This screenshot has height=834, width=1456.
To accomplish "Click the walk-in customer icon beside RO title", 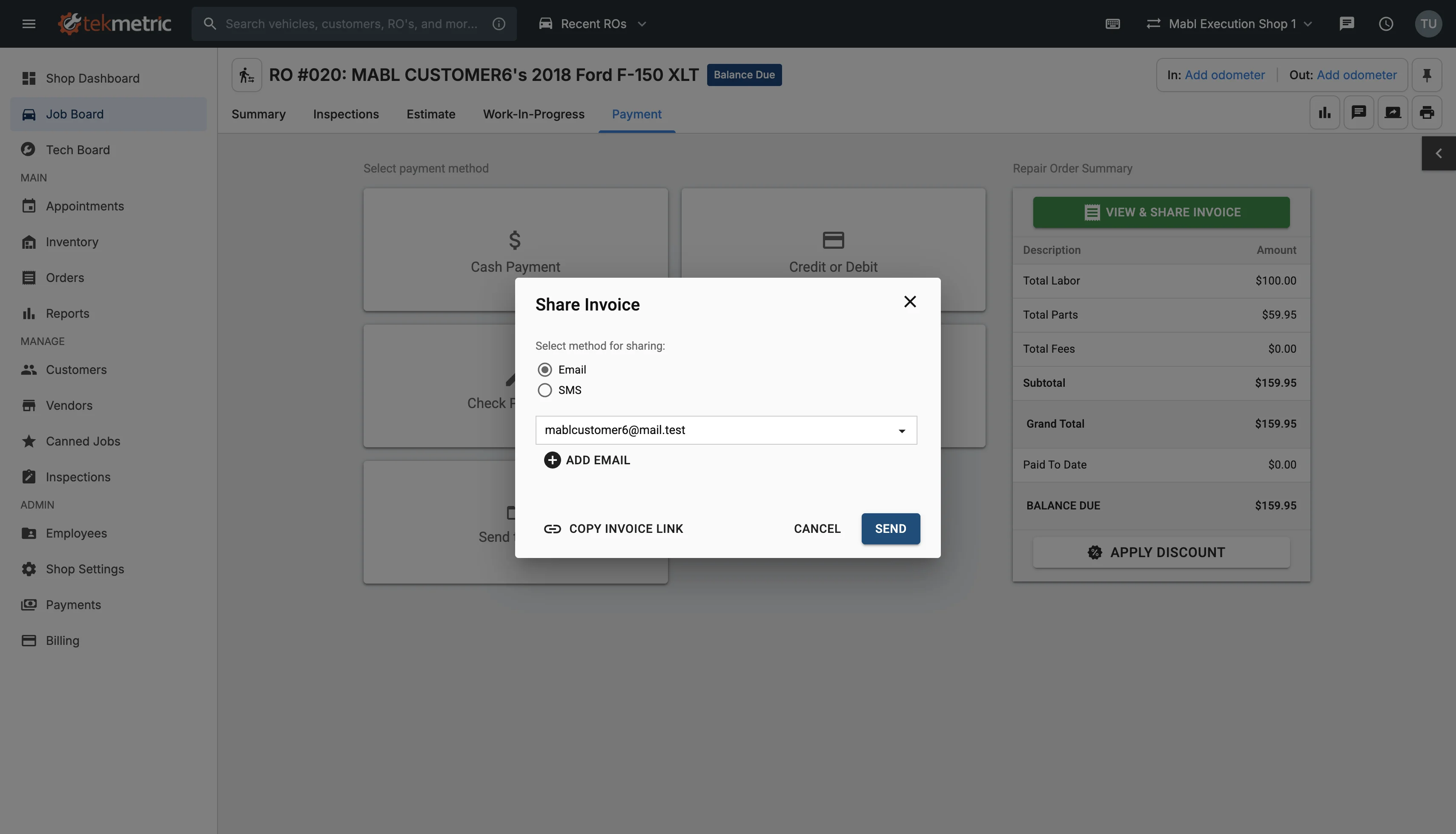I will (x=246, y=75).
